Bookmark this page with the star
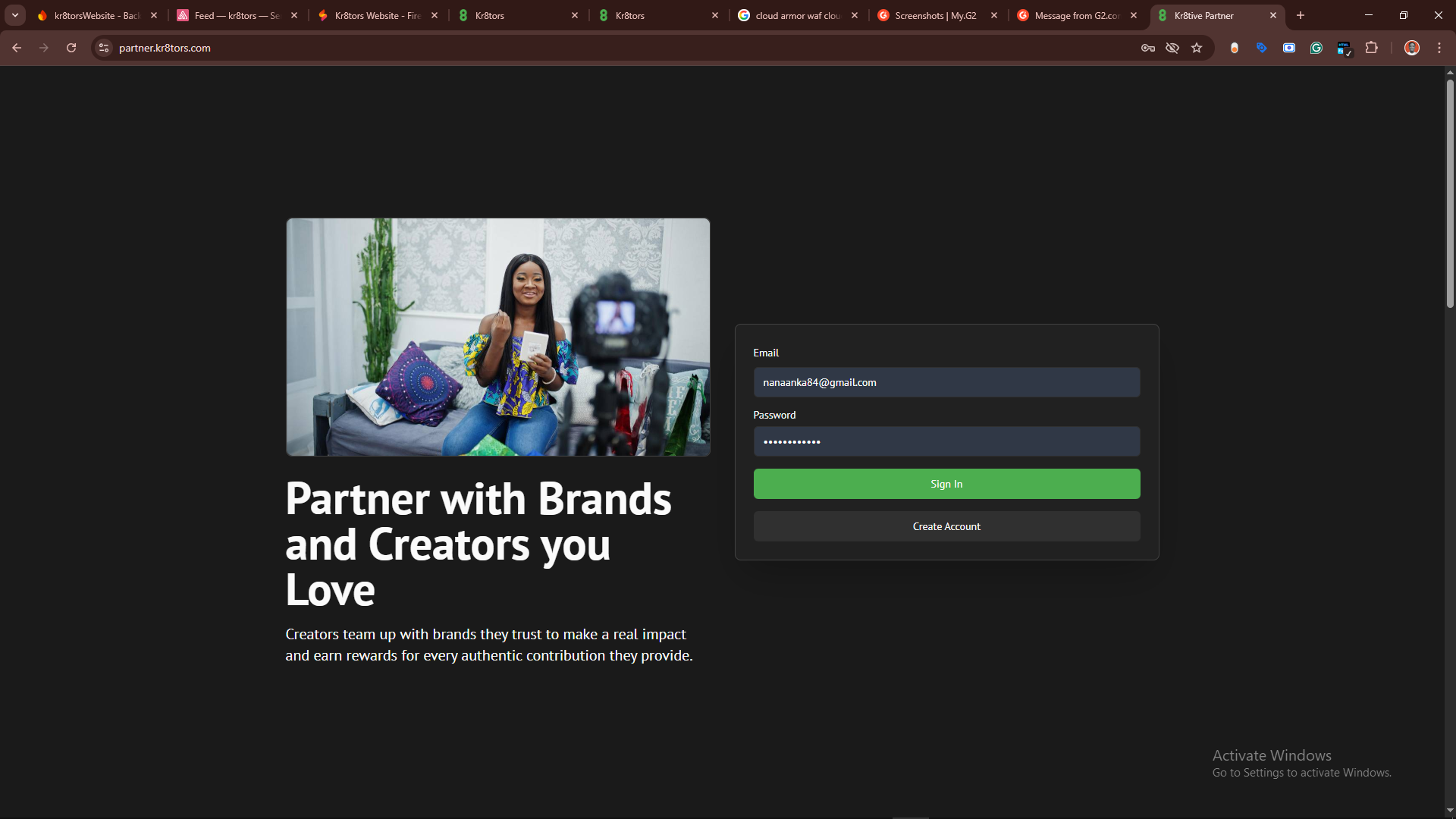This screenshot has height=819, width=1456. (1197, 48)
